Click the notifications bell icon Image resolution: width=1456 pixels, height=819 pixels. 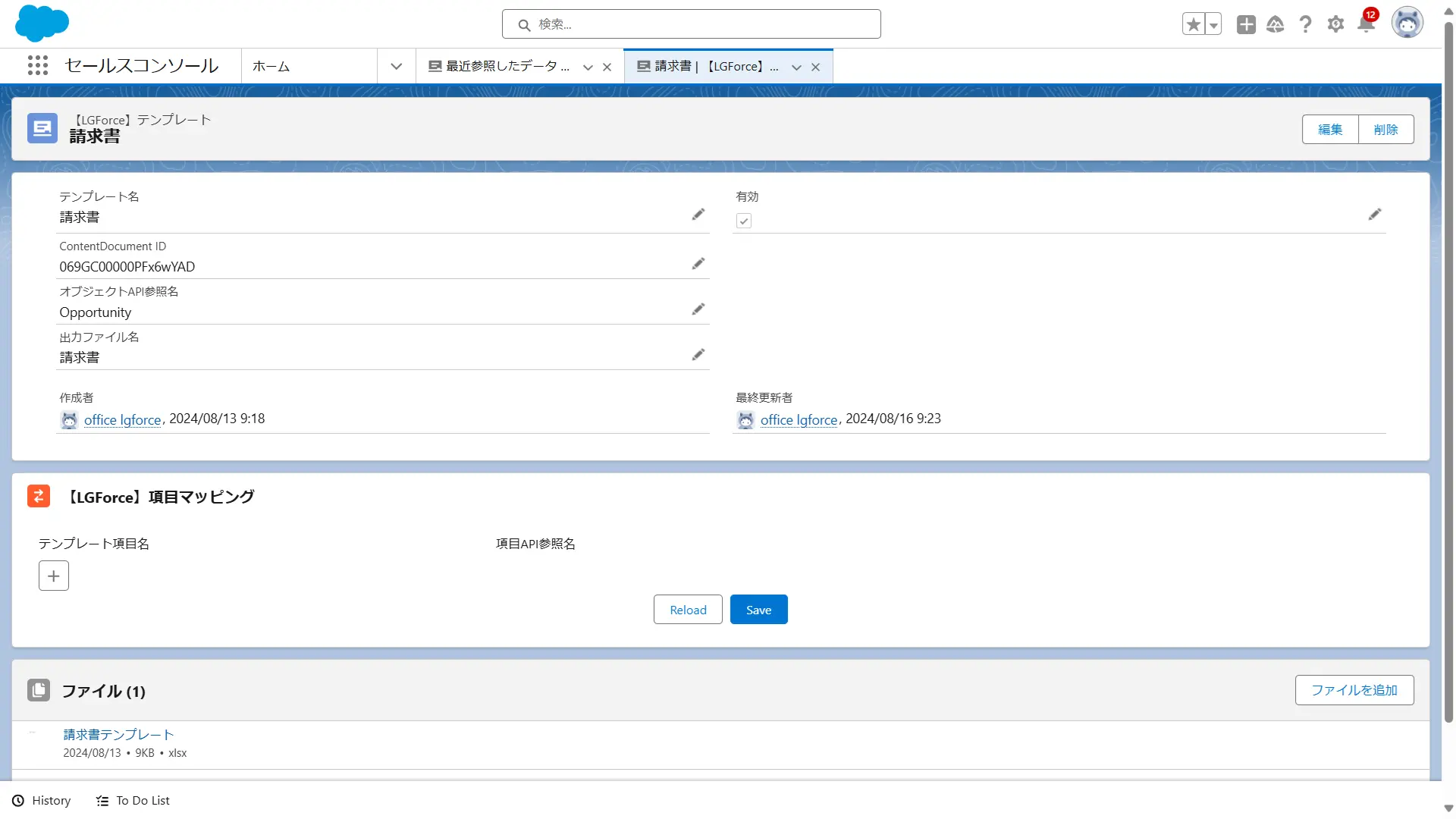coord(1366,24)
